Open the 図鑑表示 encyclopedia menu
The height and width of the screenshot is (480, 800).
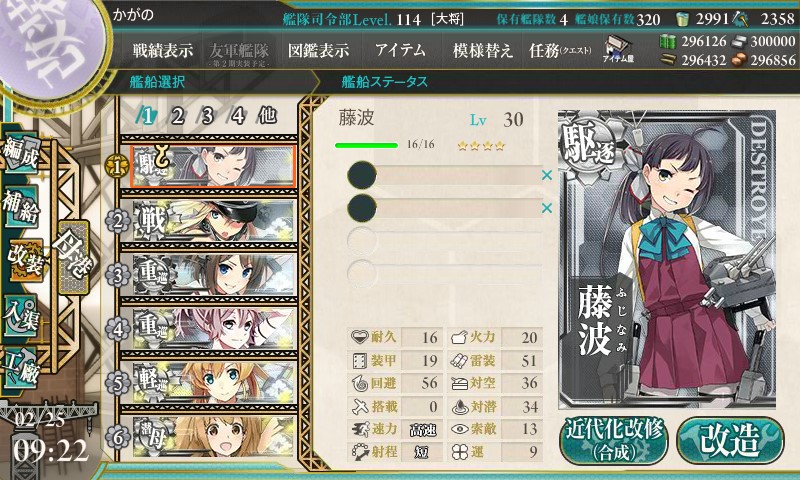click(x=318, y=50)
